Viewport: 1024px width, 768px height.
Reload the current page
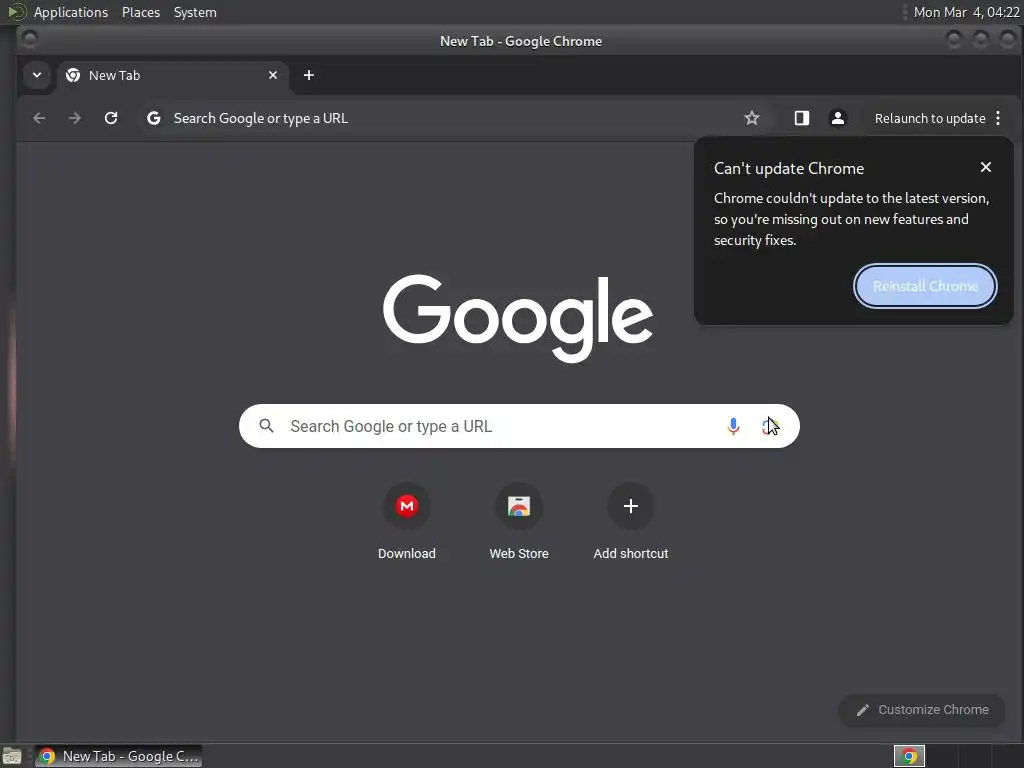pyautogui.click(x=111, y=118)
